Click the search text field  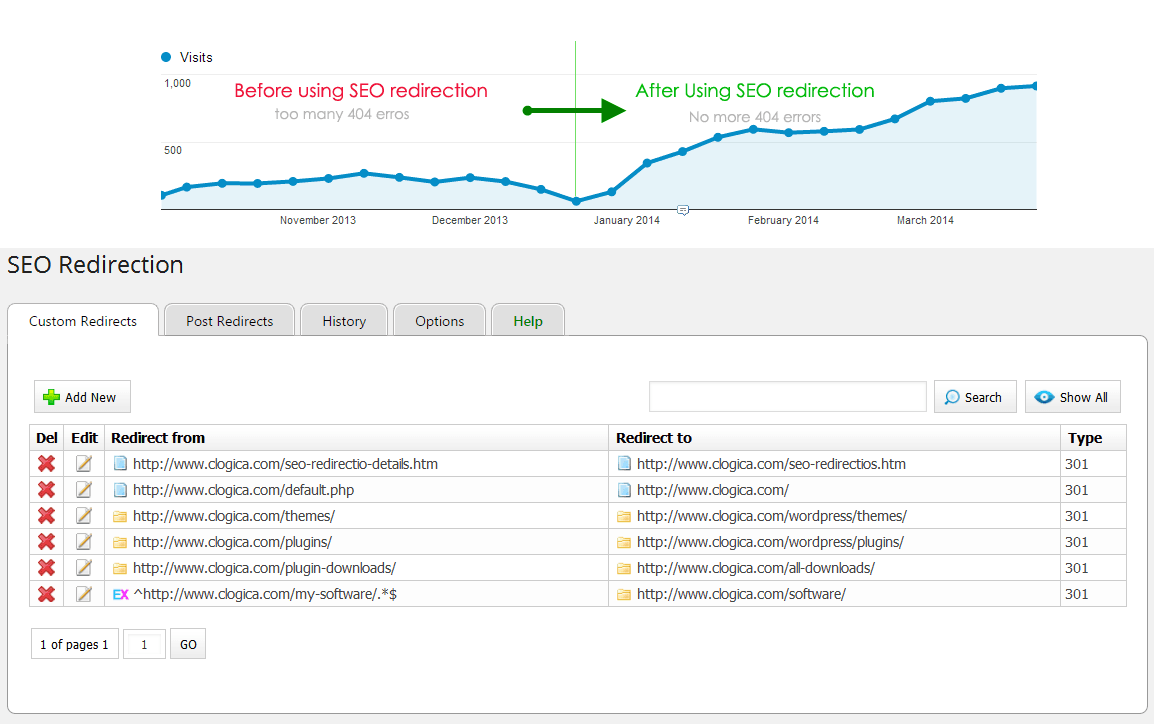(787, 396)
